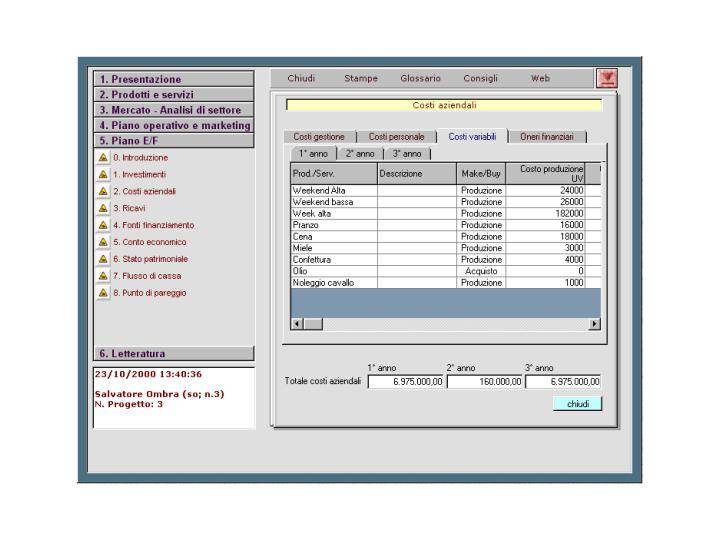Open the 0. Introduzione item
Screen dimensions: 720x540
tap(141, 158)
